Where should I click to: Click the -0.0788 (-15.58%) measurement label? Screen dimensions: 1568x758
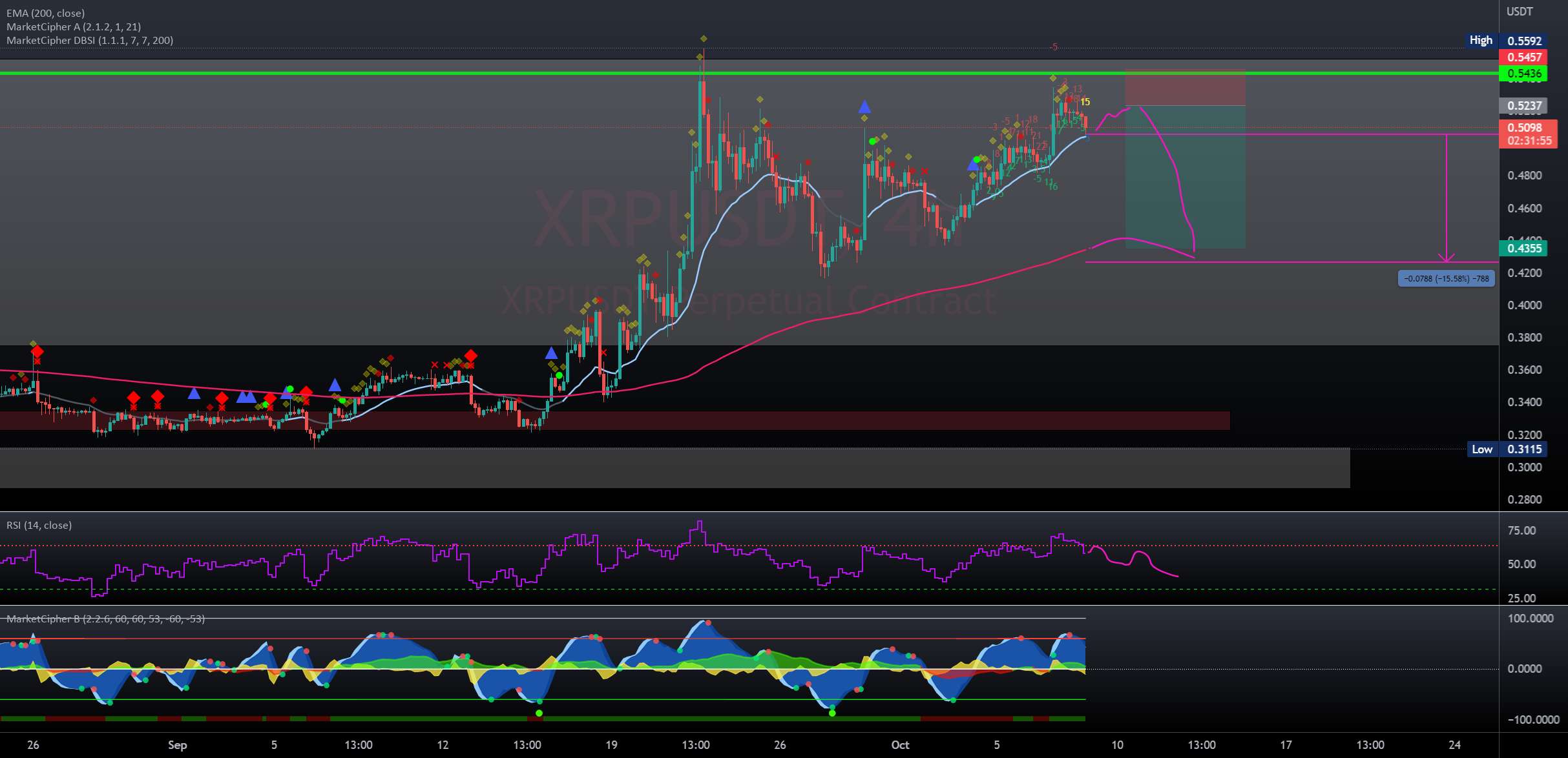pos(1446,278)
